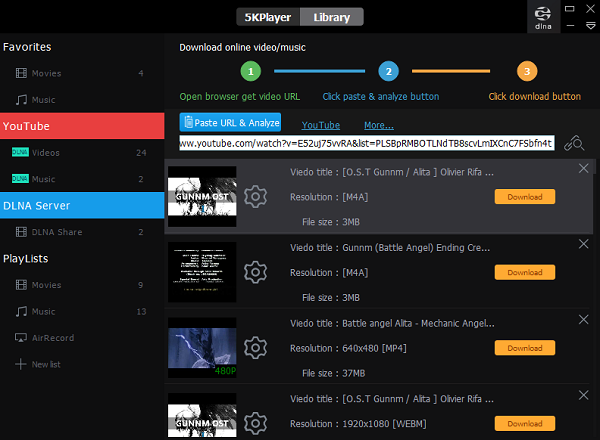Open settings gear for 1920x1080 WEBM item
This screenshot has height=440, width=600.
coord(255,423)
